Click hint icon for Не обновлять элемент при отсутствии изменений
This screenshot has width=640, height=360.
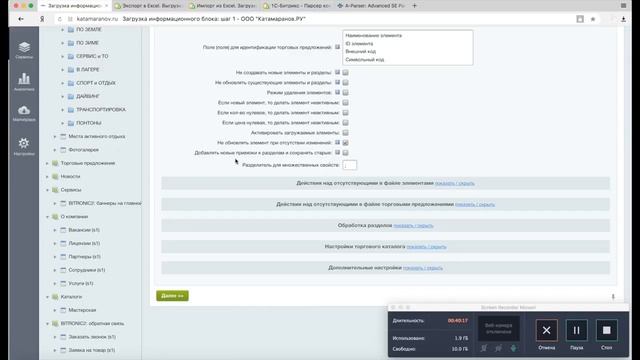click(x=337, y=142)
